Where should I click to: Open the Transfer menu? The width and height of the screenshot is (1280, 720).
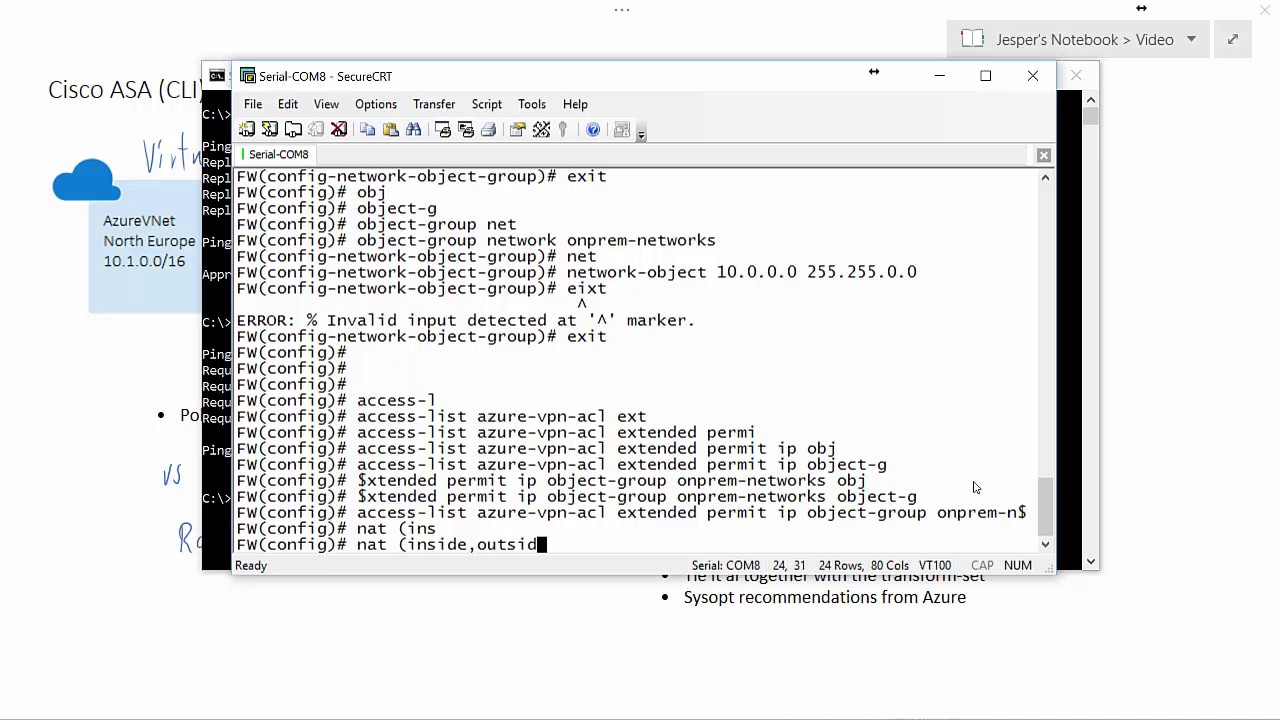434,104
